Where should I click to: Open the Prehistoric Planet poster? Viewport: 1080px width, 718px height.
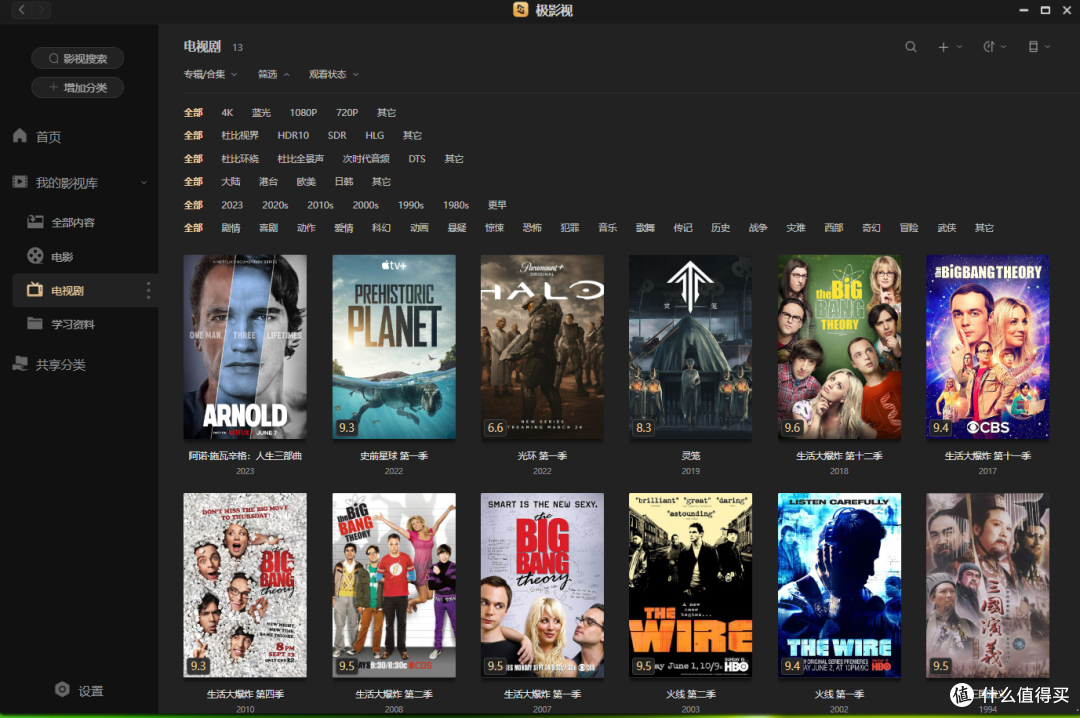[394, 347]
